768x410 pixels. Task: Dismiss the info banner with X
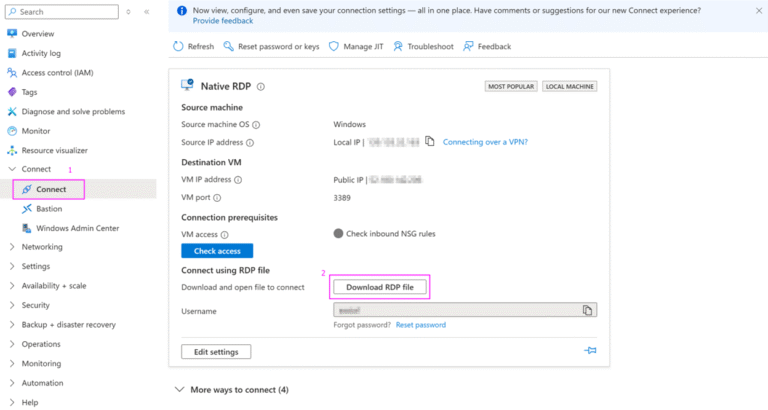point(759,11)
